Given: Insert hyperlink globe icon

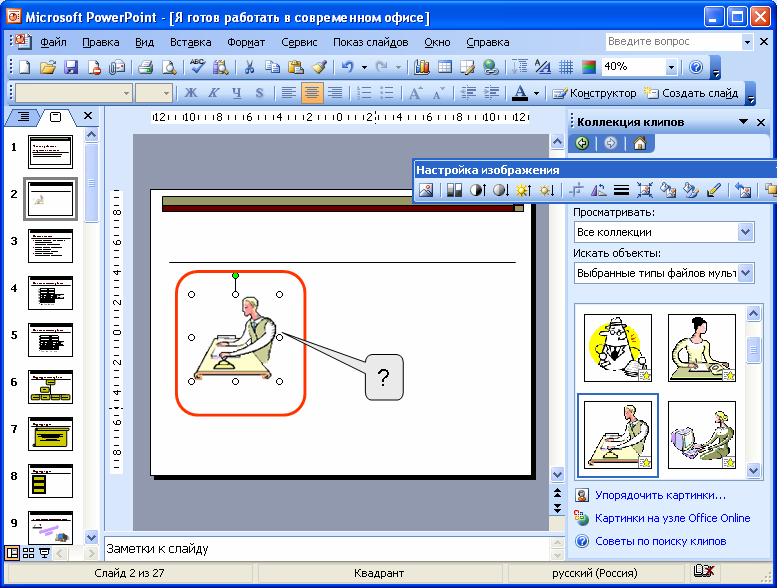Looking at the screenshot, I should click(x=491, y=67).
